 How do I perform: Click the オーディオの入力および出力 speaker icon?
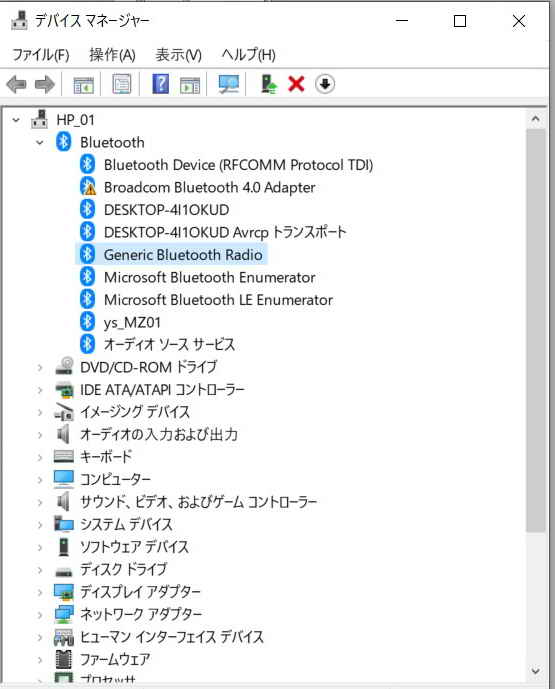pyautogui.click(x=63, y=434)
